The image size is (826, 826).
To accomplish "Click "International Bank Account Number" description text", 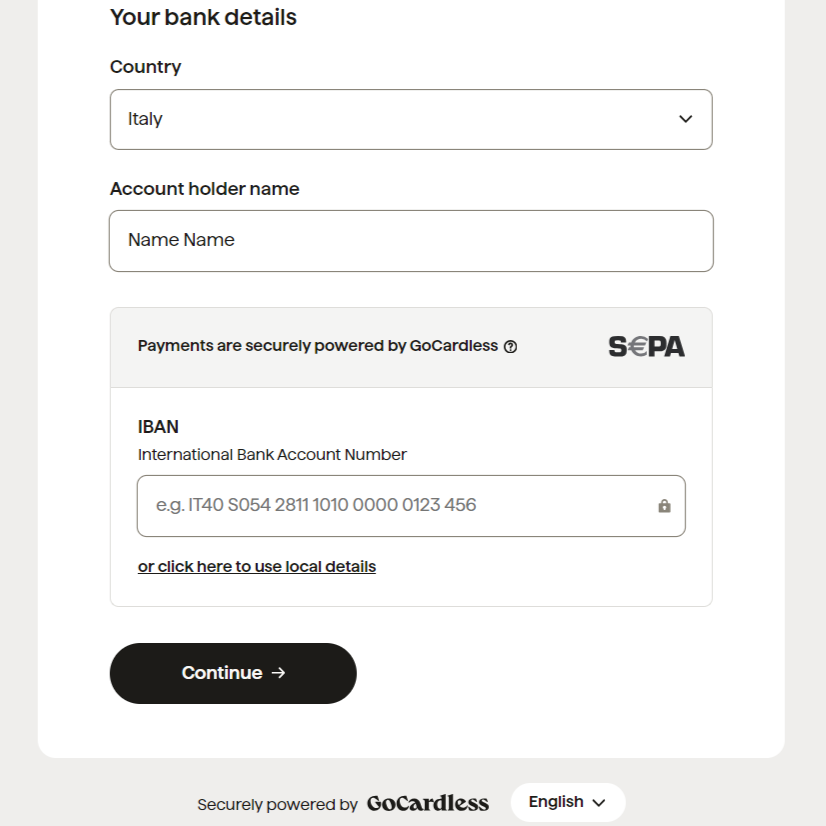I will click(272, 455).
